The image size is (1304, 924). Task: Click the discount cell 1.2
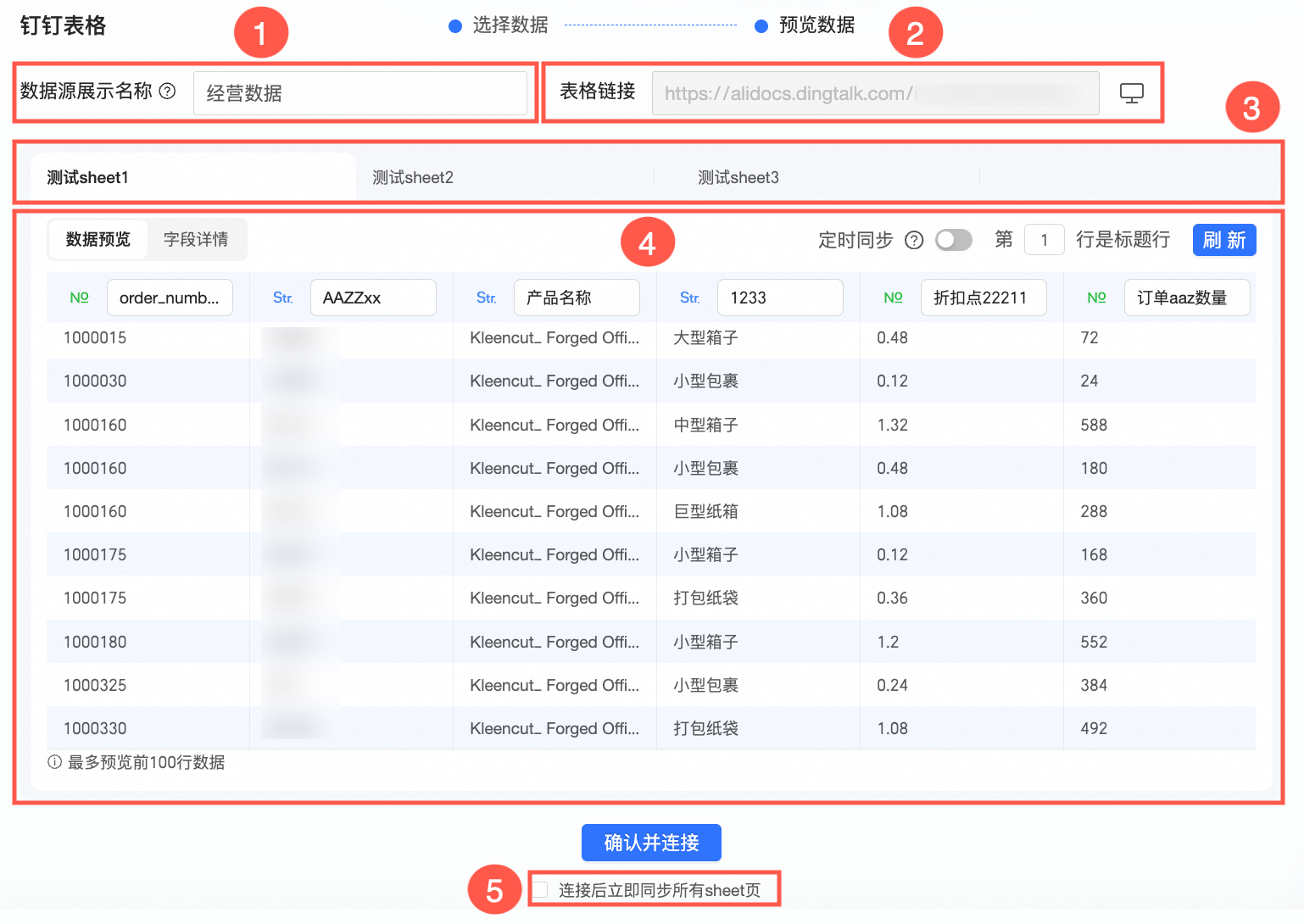(888, 642)
